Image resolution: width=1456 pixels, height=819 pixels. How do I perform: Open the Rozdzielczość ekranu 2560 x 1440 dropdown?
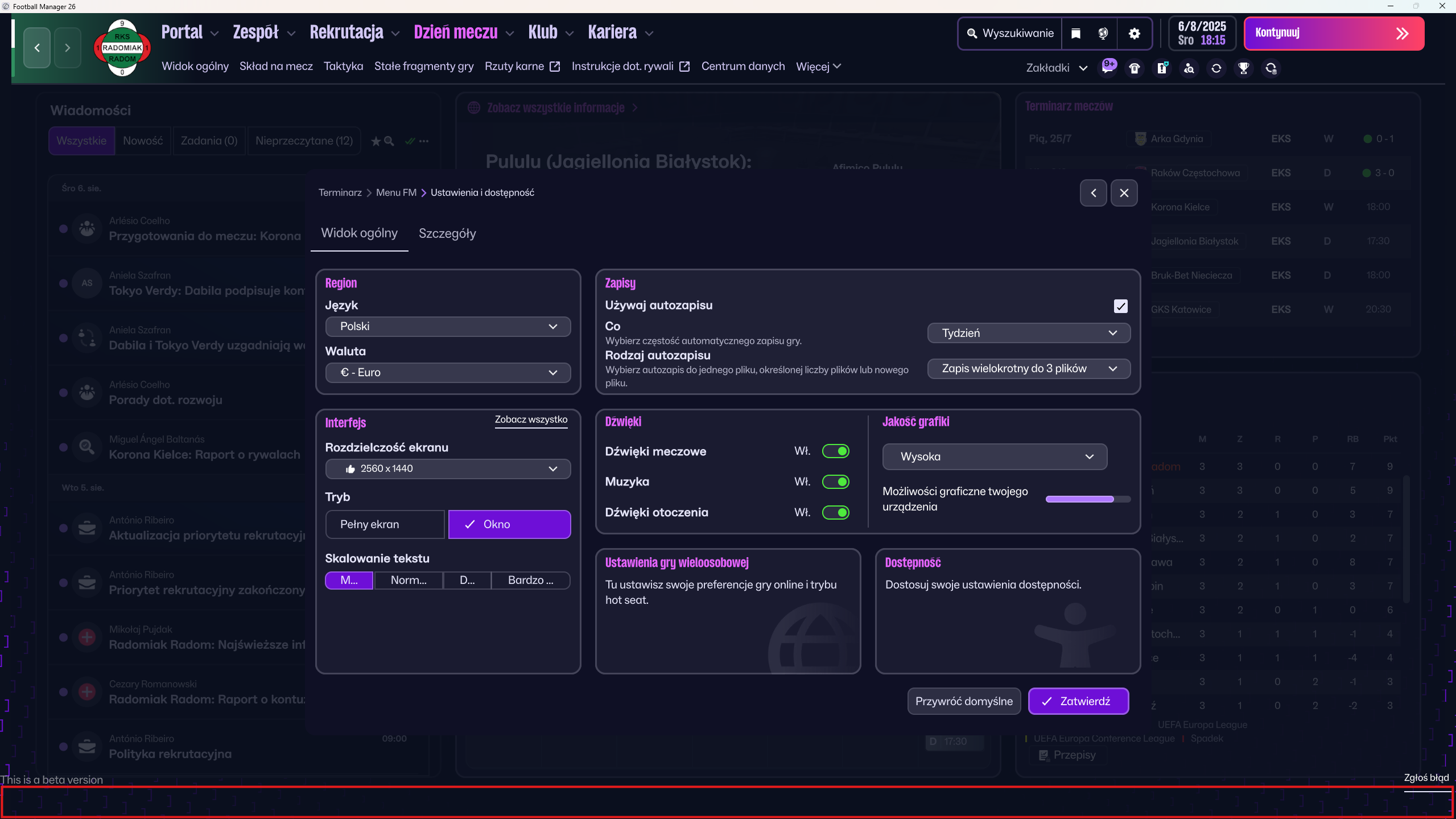[x=448, y=469]
